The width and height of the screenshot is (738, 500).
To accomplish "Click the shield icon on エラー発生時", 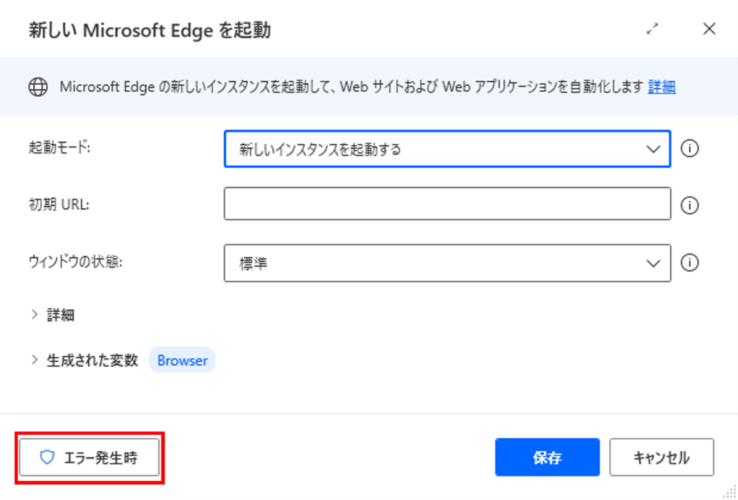I will 47,457.
